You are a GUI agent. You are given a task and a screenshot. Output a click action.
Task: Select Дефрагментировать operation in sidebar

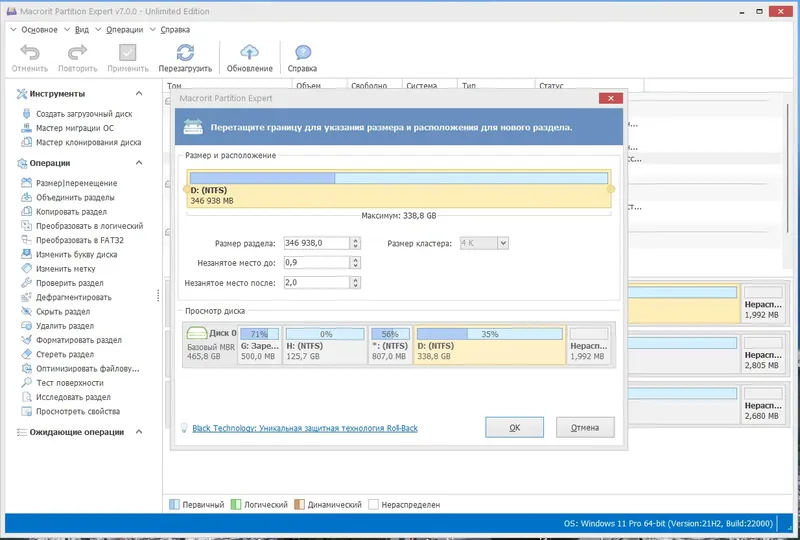pyautogui.click(x=73, y=297)
